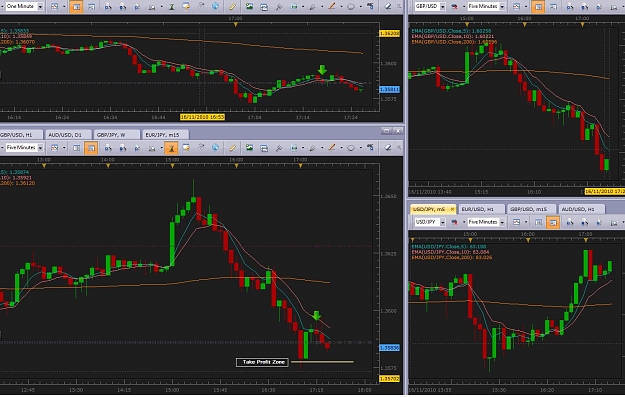Viewport: 625px width, 397px height.
Task: Click the picture icon in One Minute toolbar
Action: [250, 6]
